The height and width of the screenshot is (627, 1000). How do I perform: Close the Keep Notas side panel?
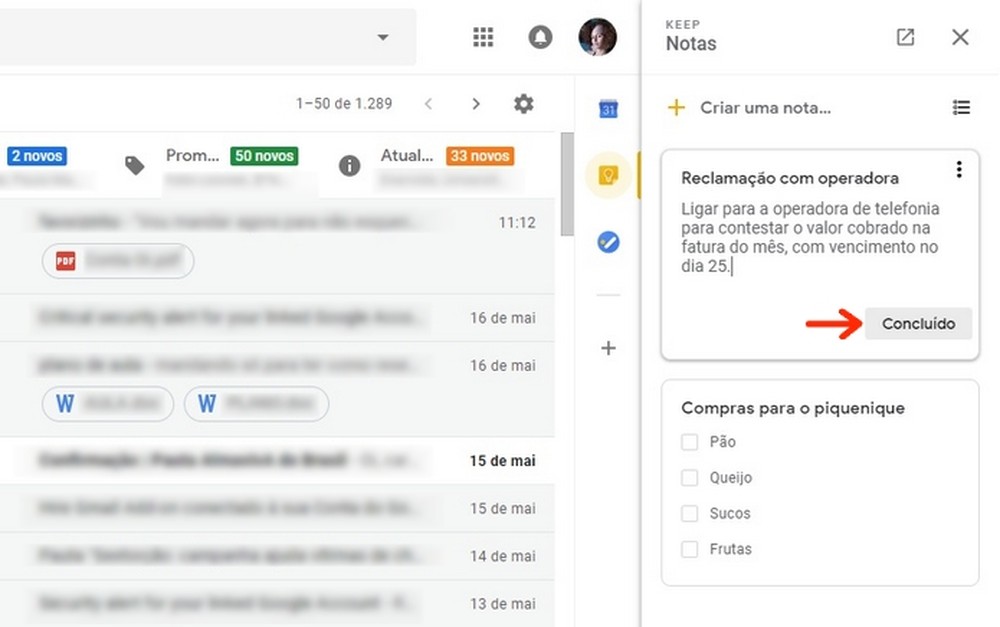(960, 37)
